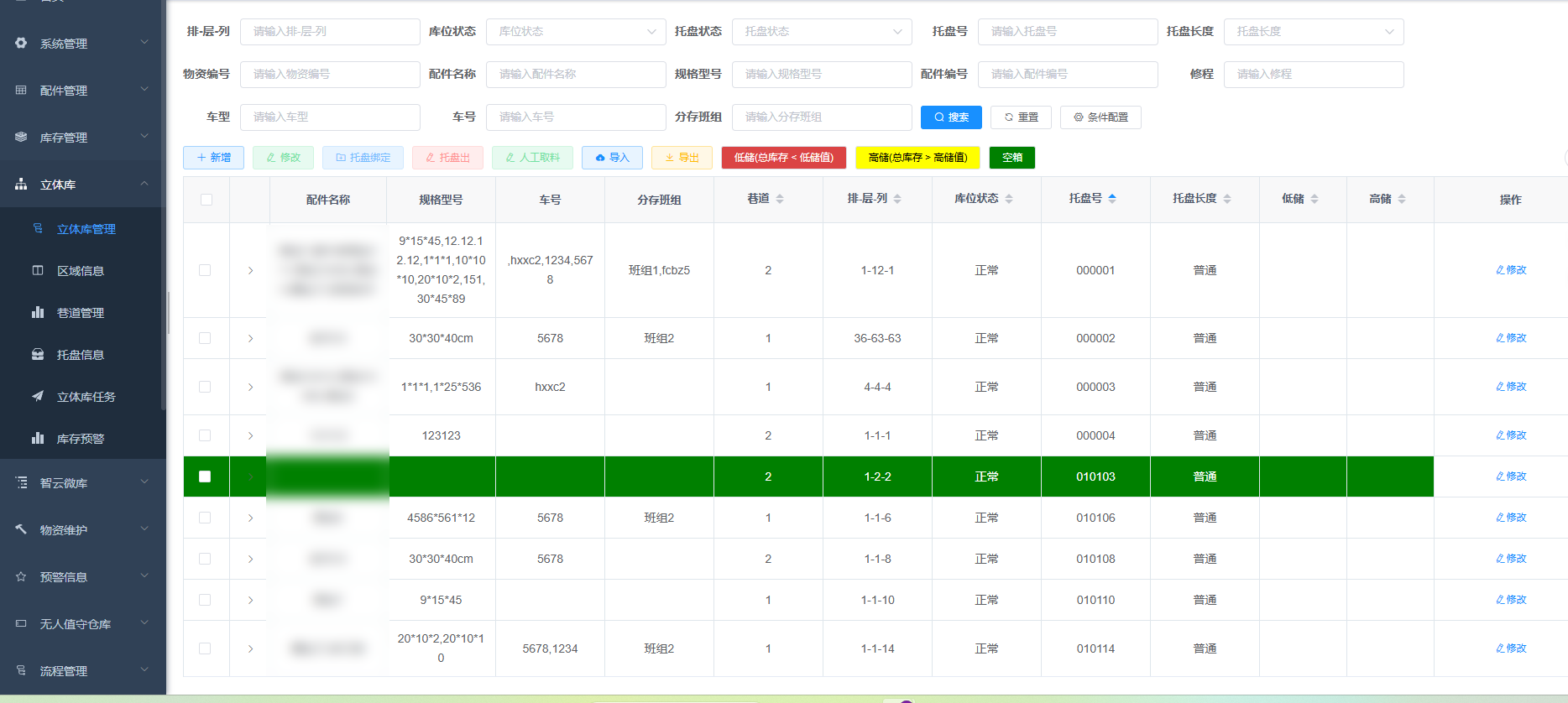Click the 系统管理 gear icon in sidebar
The width and height of the screenshot is (1568, 703).
21,43
